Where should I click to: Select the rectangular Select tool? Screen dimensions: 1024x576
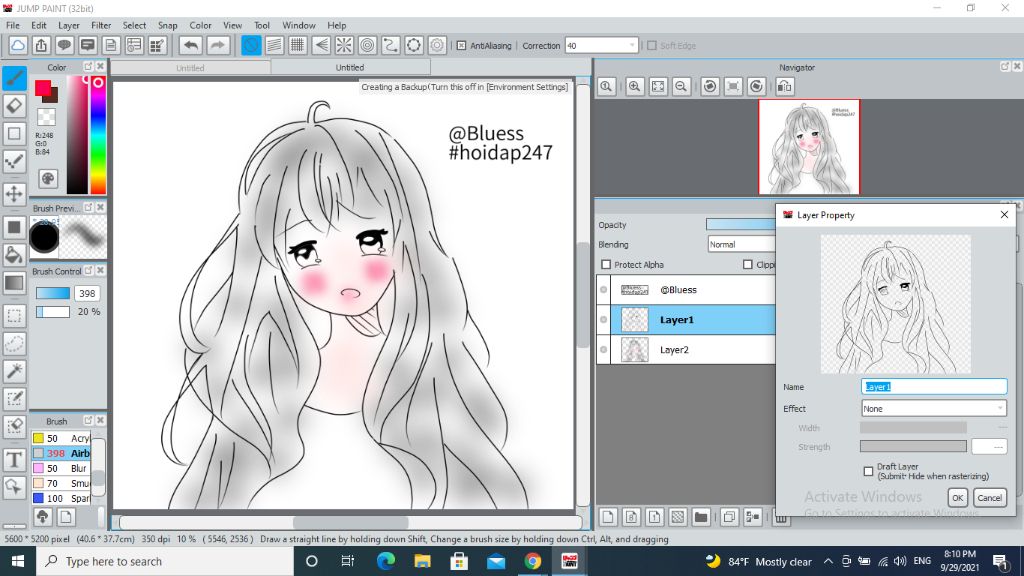click(x=14, y=316)
